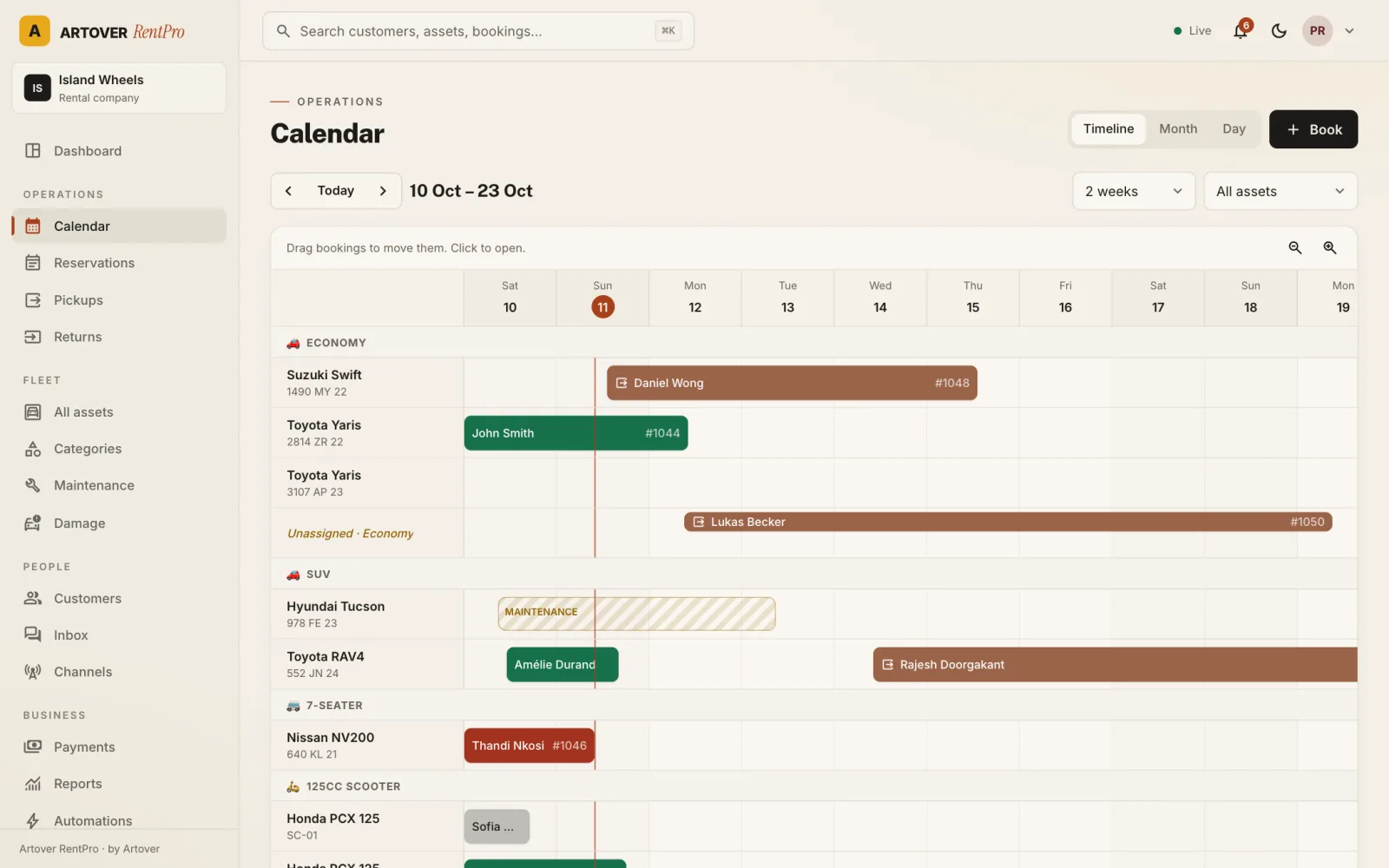The width and height of the screenshot is (1389, 868).
Task: Click the Customers people icon
Action: 33,598
